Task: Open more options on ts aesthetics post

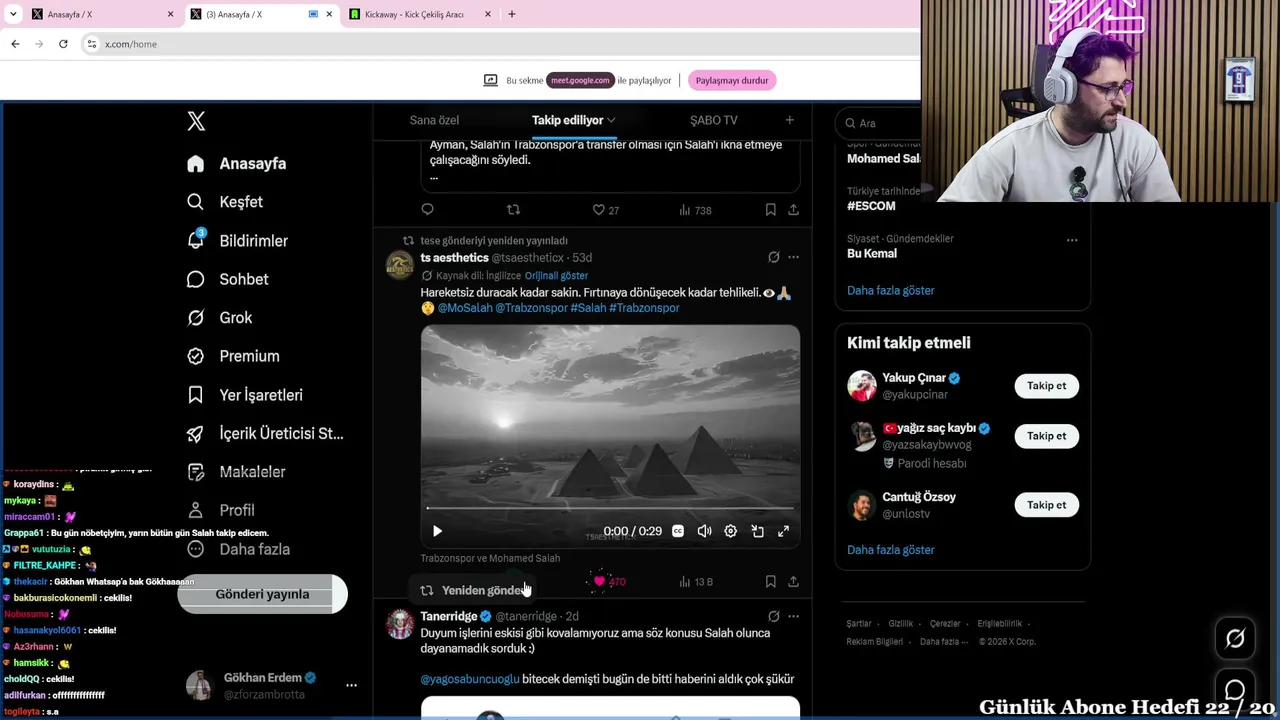Action: 793,257
